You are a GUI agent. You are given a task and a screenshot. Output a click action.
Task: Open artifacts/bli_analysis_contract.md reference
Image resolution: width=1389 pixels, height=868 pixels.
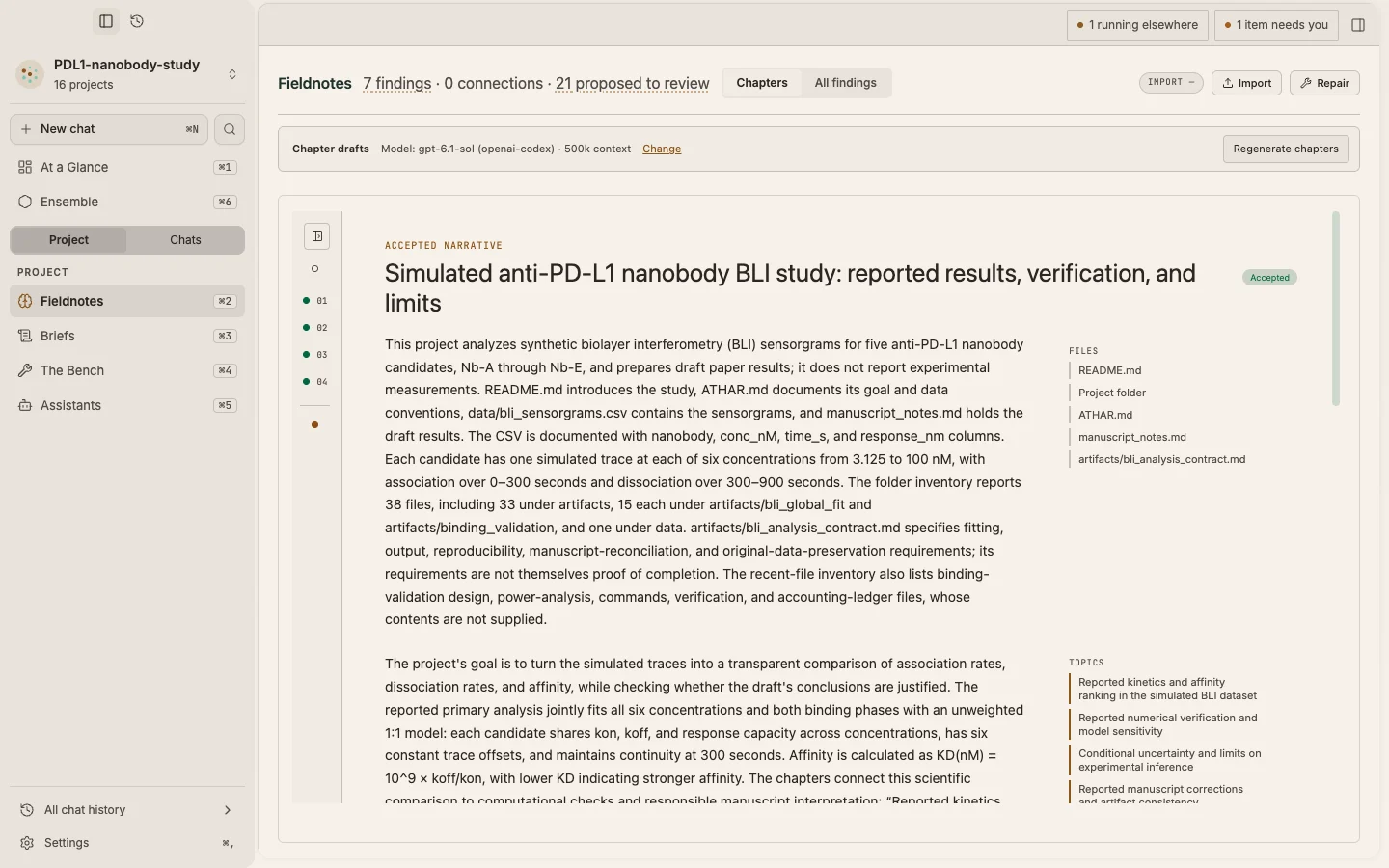(x=1161, y=459)
